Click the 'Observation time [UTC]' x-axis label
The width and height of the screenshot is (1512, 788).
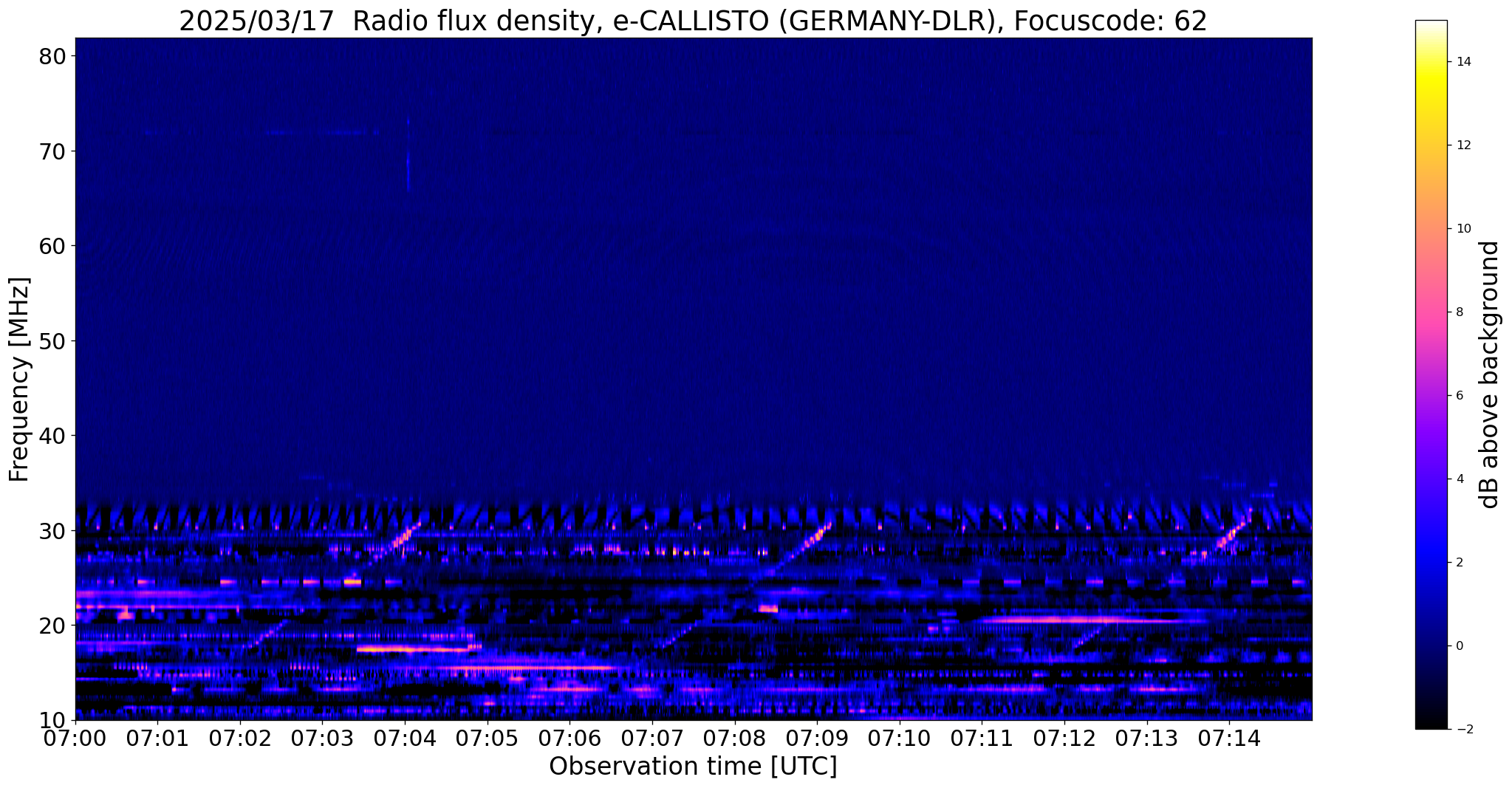point(693,767)
